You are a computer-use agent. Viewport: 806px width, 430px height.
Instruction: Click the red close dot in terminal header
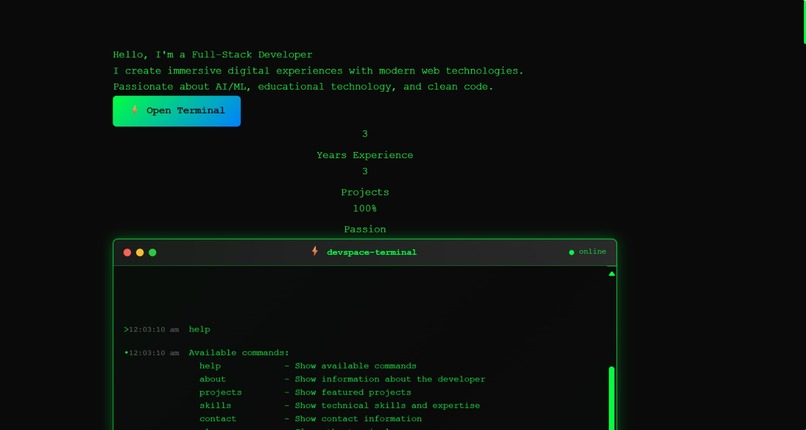(x=127, y=252)
